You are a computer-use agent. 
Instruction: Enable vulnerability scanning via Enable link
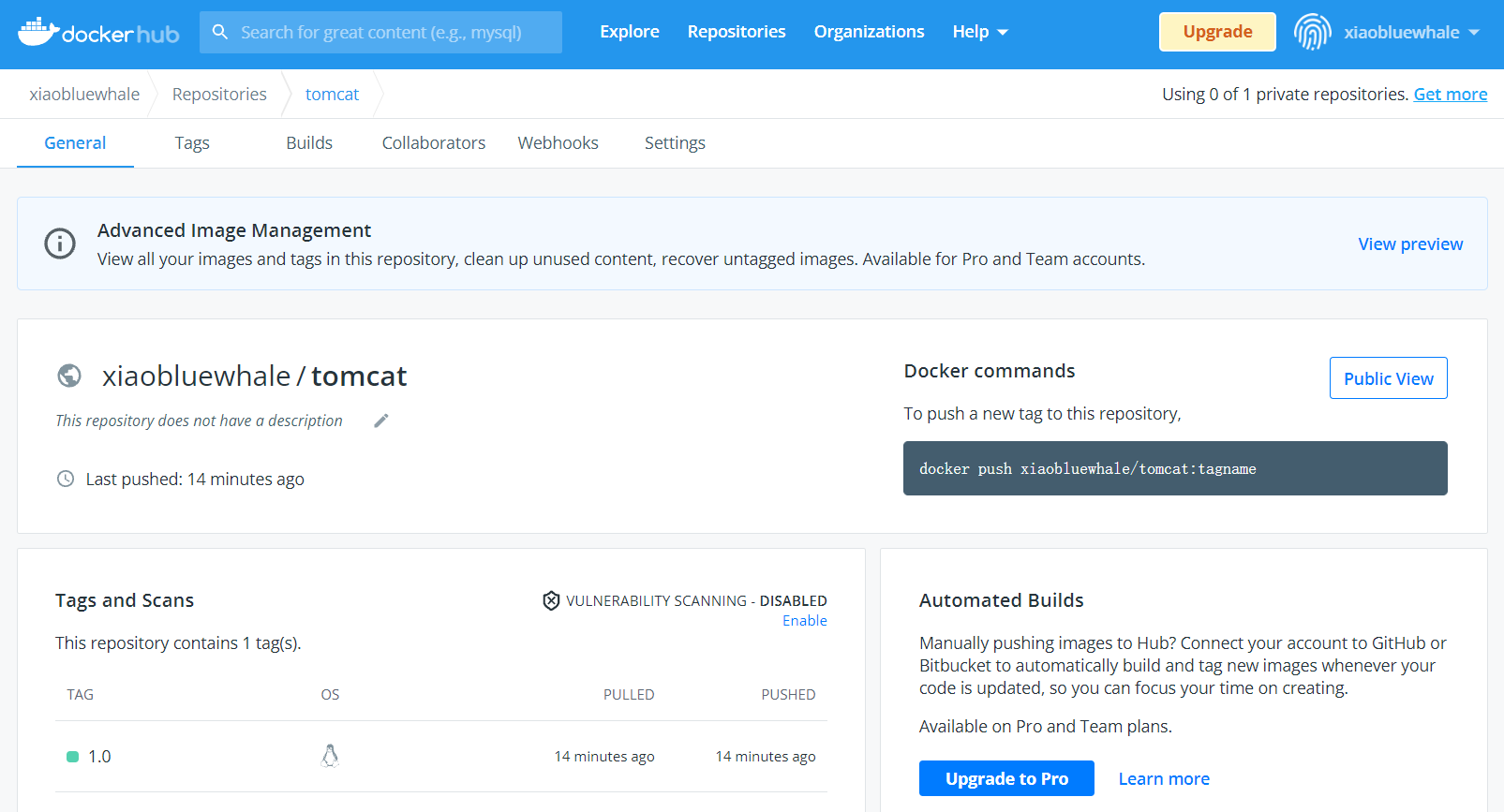click(x=805, y=621)
